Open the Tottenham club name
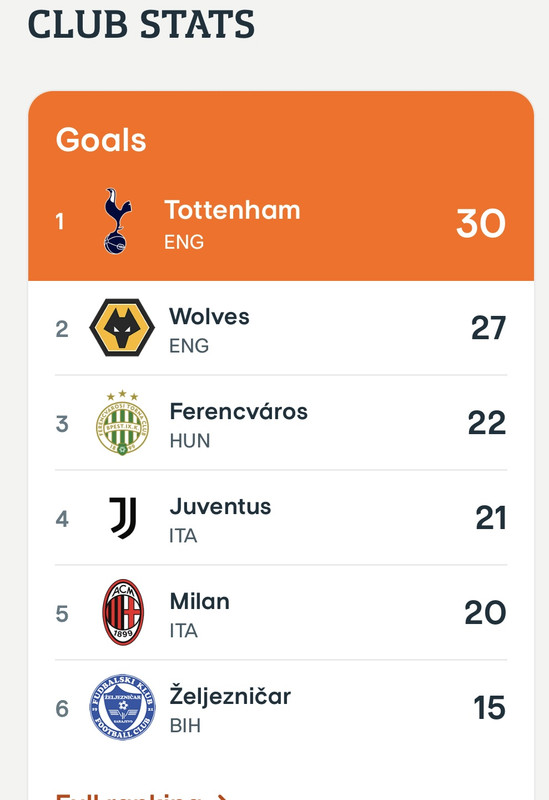Screen dimensions: 549x800 click(x=232, y=210)
